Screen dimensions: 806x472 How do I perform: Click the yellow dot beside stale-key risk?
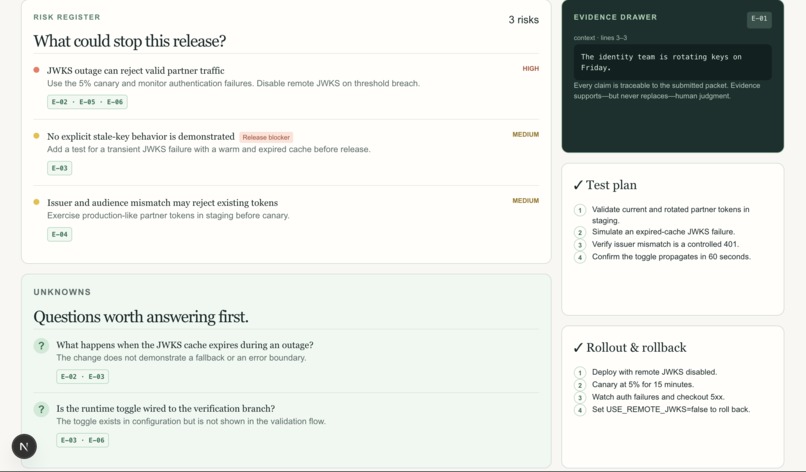(x=36, y=136)
